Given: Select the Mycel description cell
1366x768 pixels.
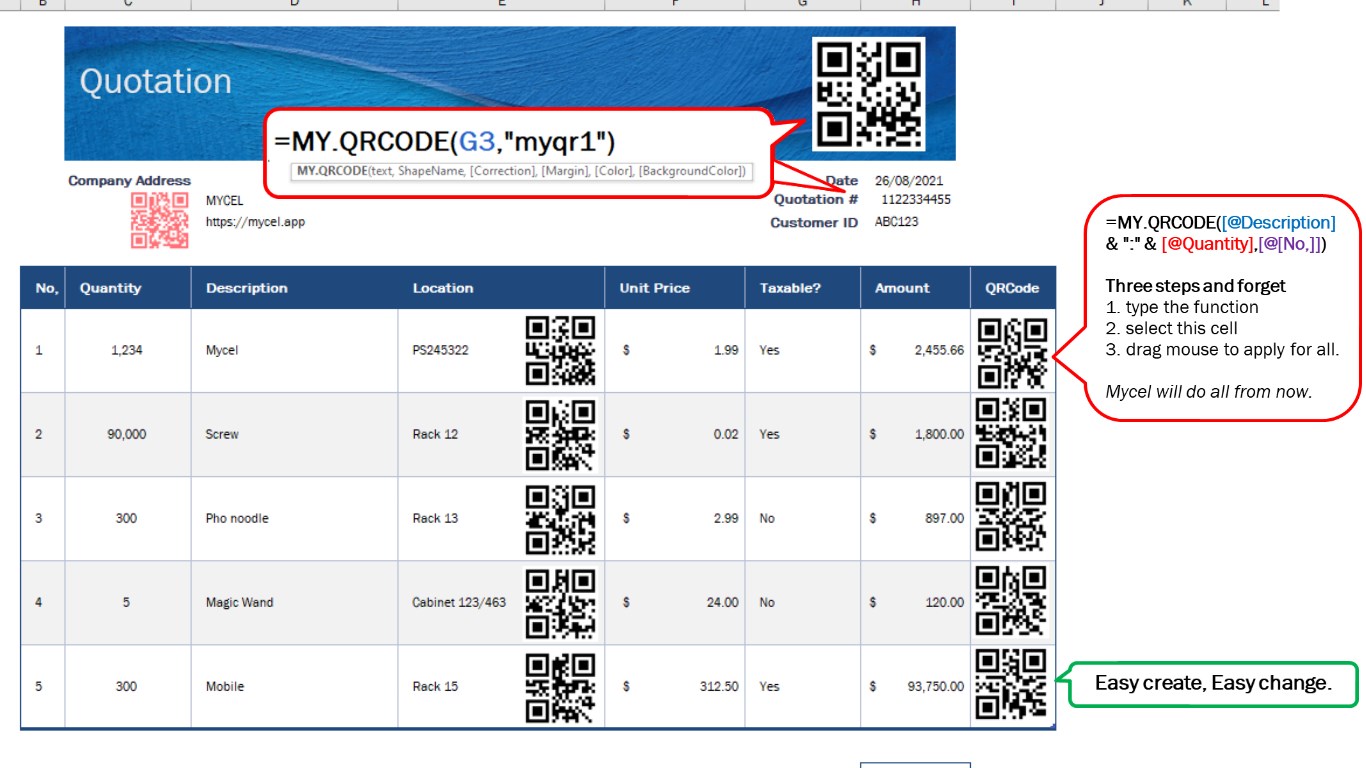Looking at the screenshot, I should click(294, 351).
